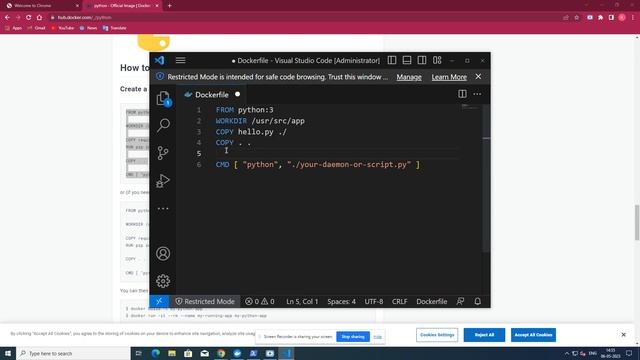Click the CMD instruction on line 6

click(222, 164)
